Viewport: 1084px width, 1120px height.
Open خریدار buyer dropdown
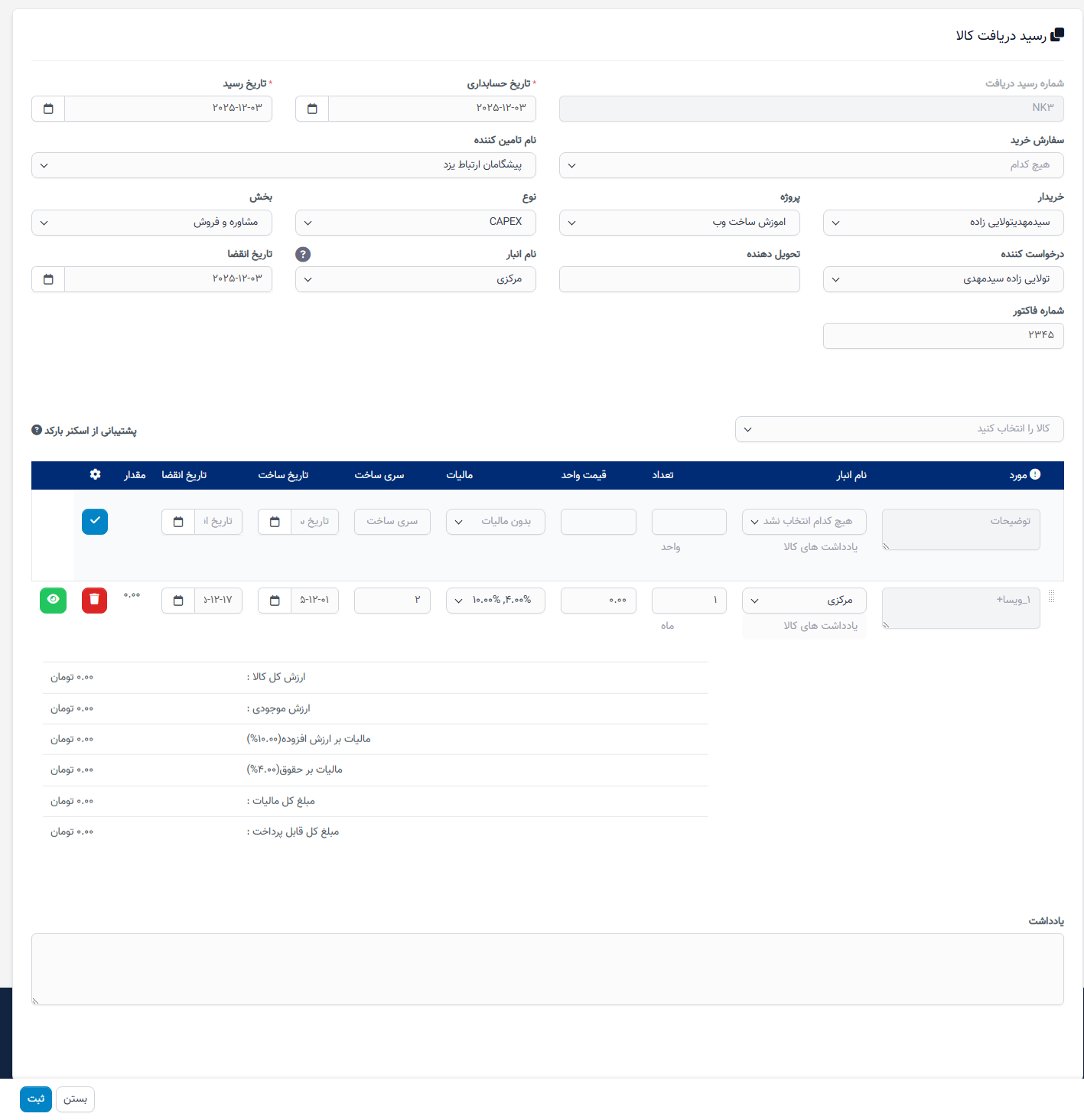[x=943, y=223]
